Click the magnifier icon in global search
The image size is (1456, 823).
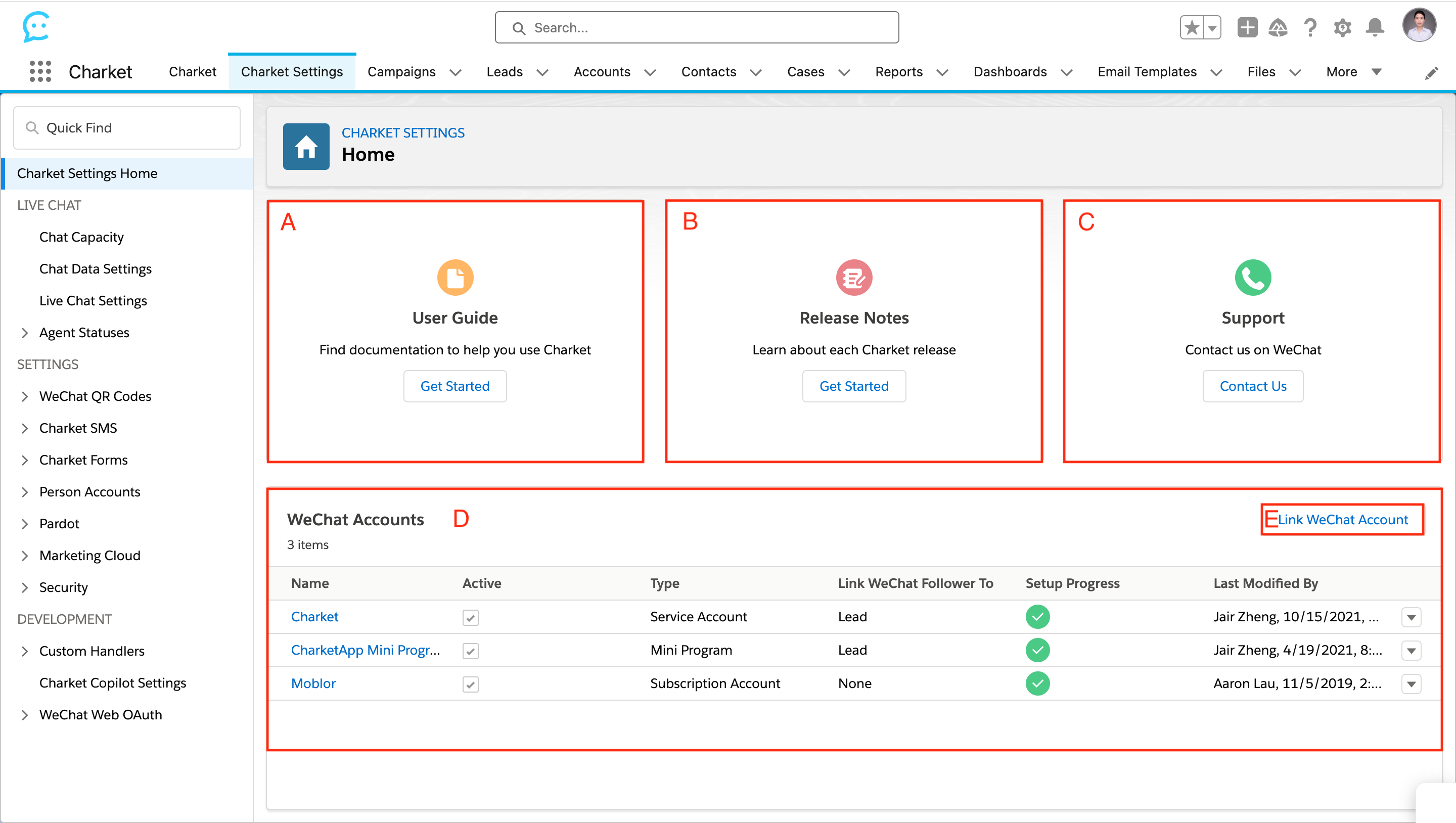point(518,28)
